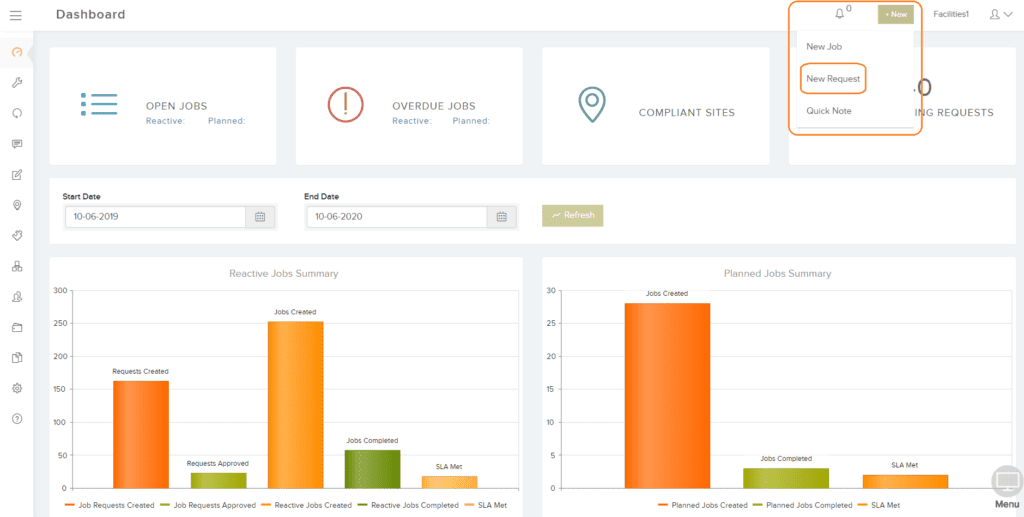Click the Jobs Created bar in Reactive chart
1024x517 pixels.
295,405
